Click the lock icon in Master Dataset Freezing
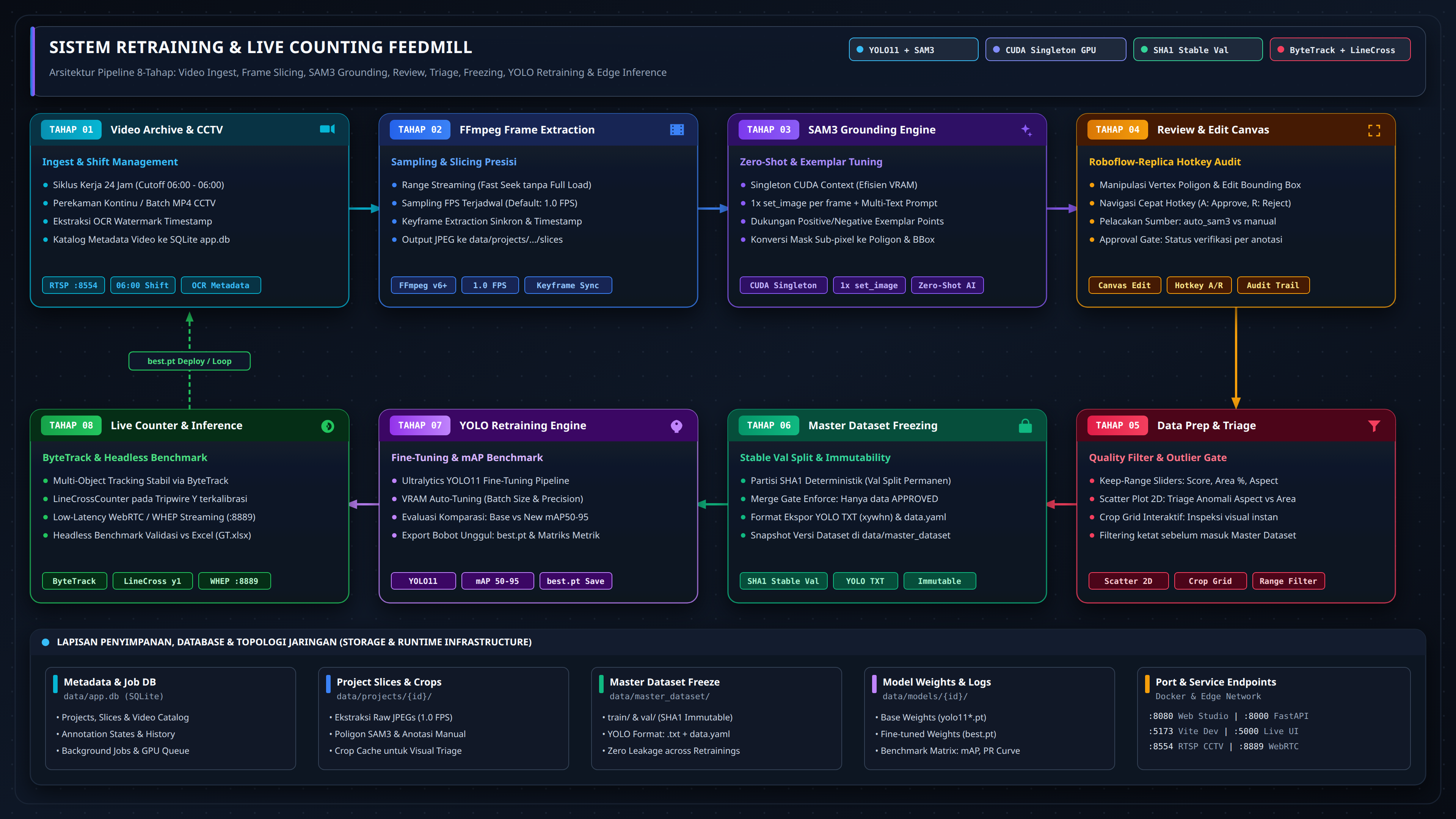 [1025, 425]
